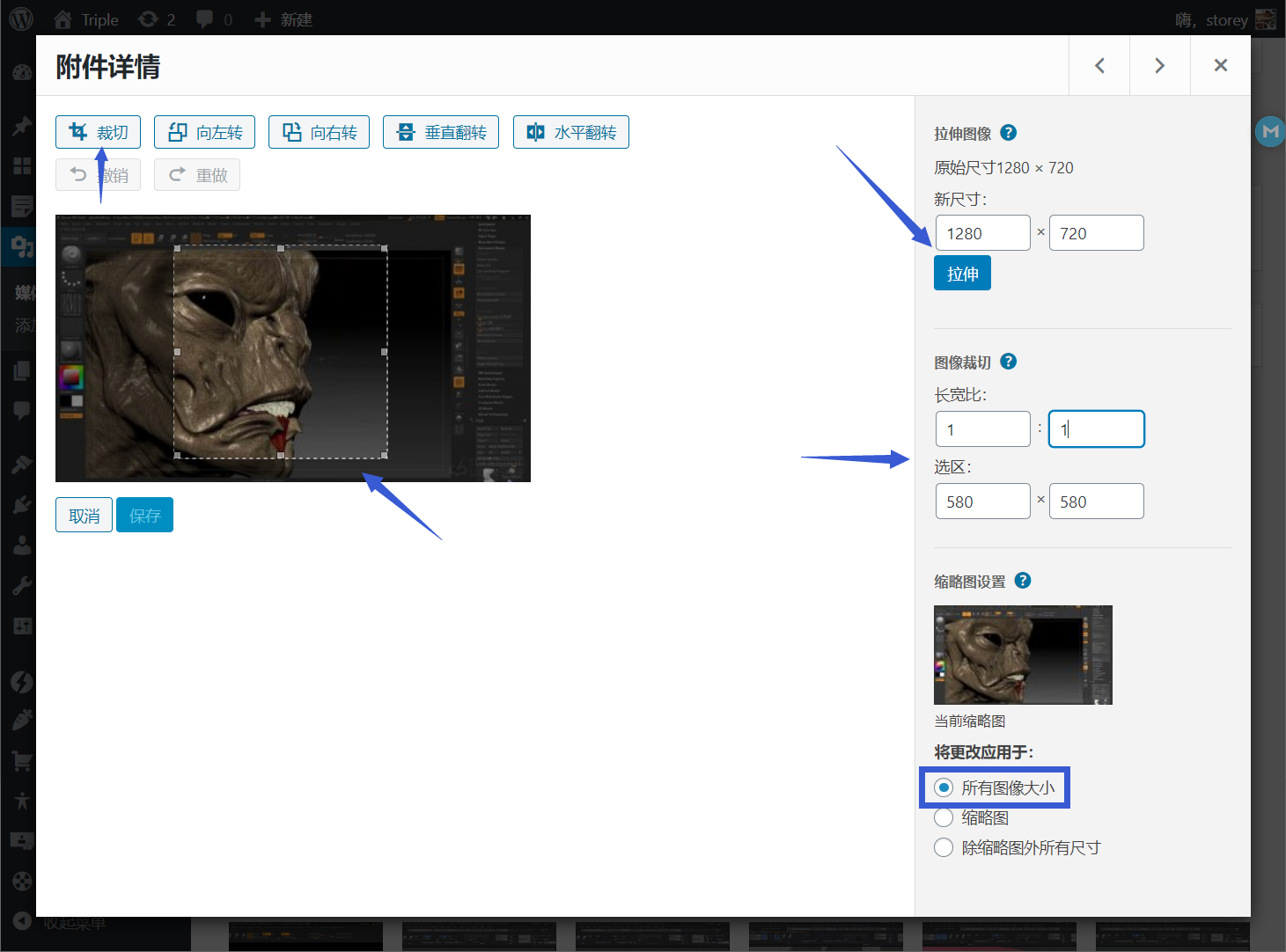The width and height of the screenshot is (1286, 952).
Task: Rotate image right with 向右转
Action: (319, 132)
